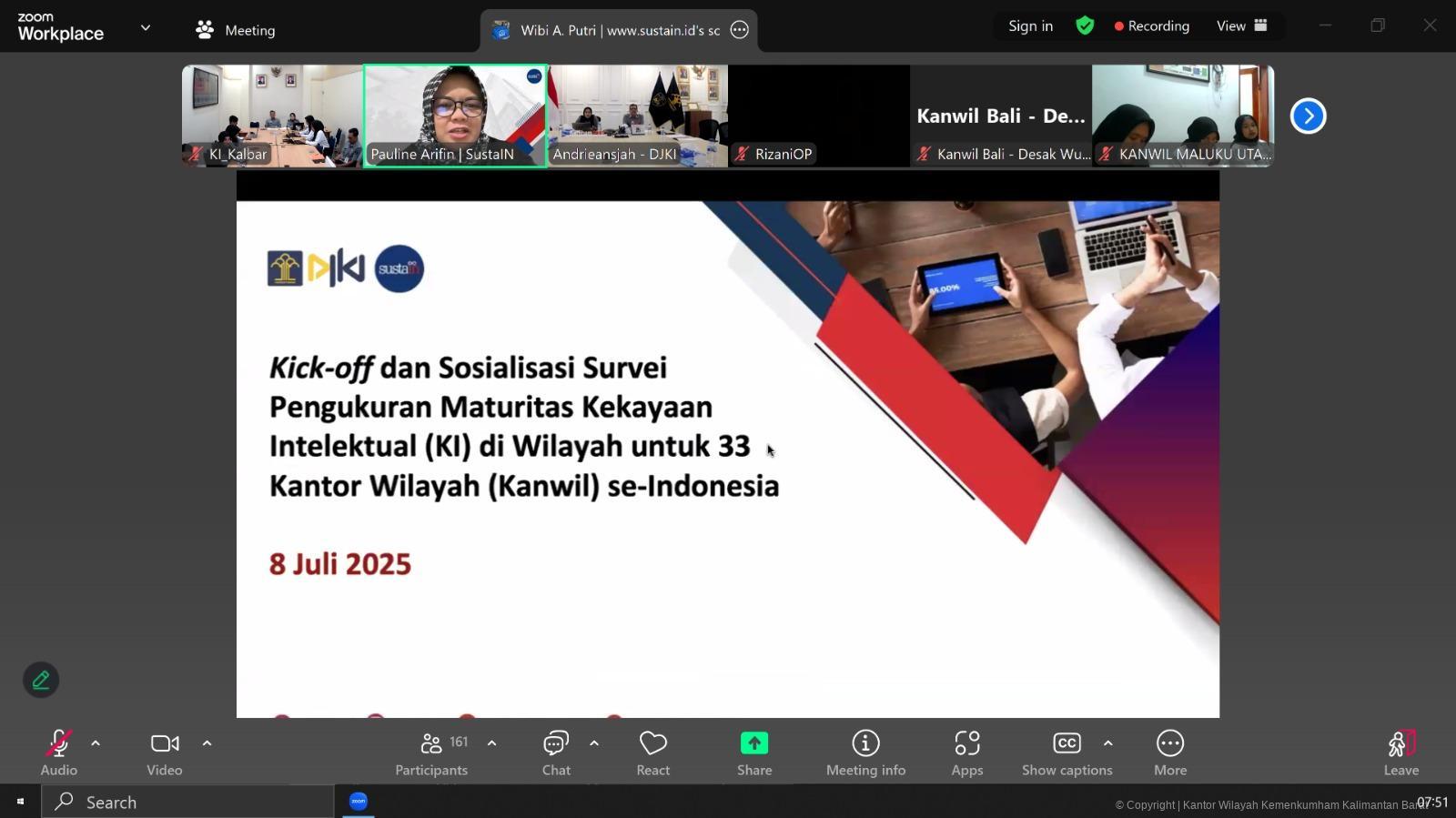Expand audio settings arrow next to Audio
1456x818 pixels.
(x=96, y=743)
